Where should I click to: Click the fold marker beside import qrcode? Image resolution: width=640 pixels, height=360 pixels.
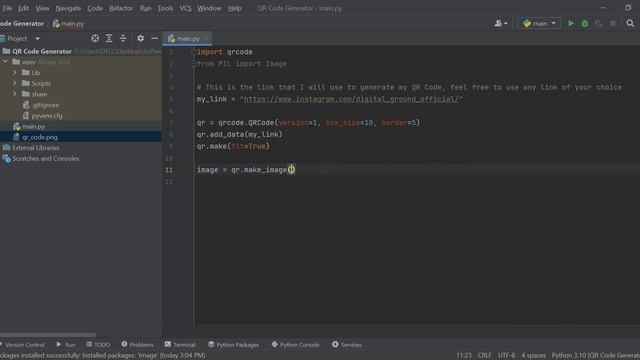[194, 52]
